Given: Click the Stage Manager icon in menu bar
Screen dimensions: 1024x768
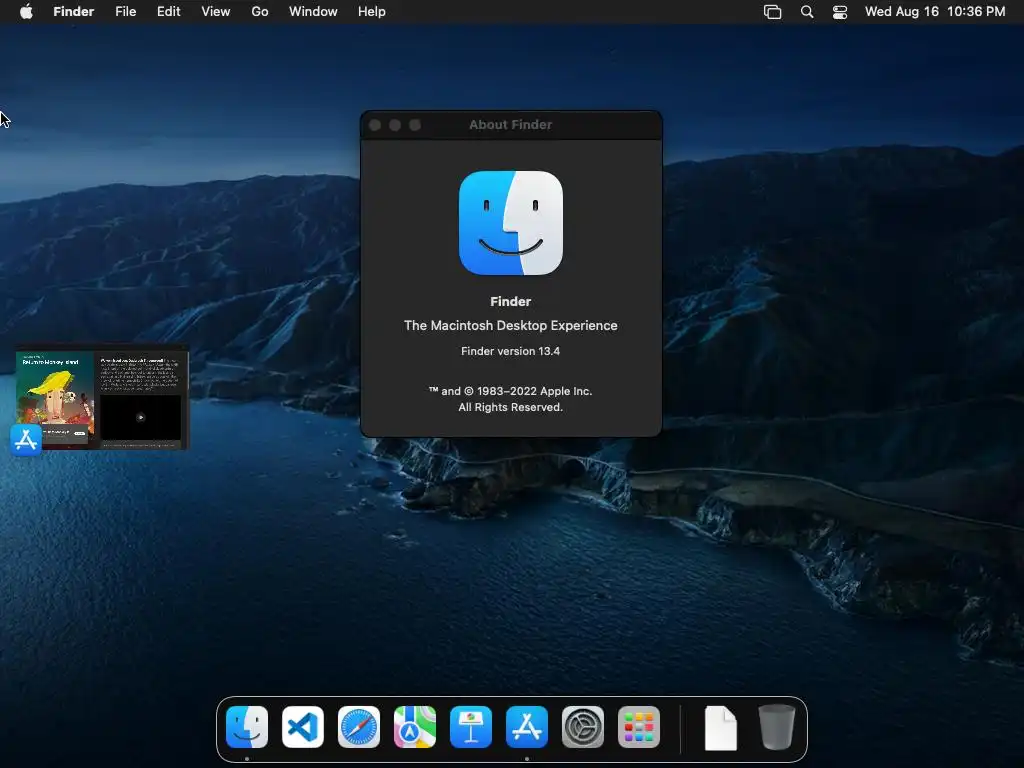Looking at the screenshot, I should pyautogui.click(x=773, y=12).
